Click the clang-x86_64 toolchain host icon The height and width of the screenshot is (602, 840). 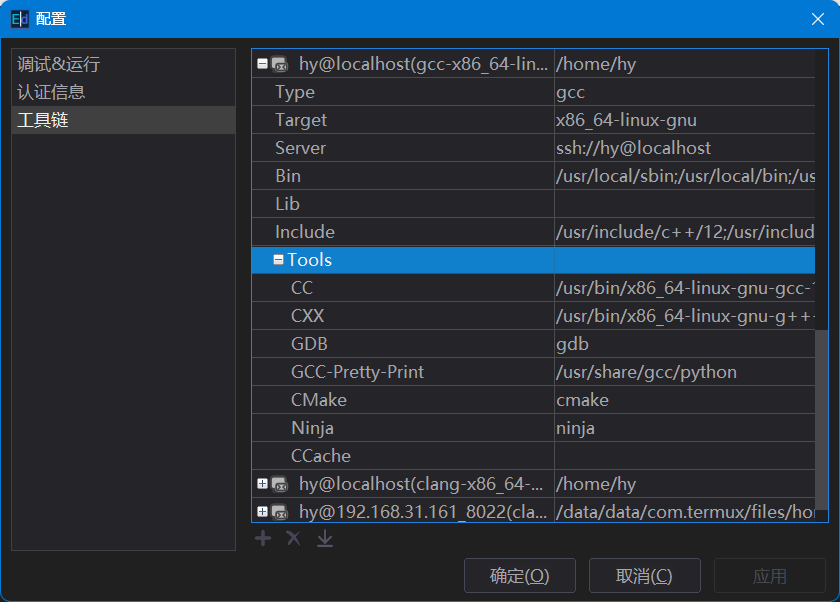coord(280,484)
